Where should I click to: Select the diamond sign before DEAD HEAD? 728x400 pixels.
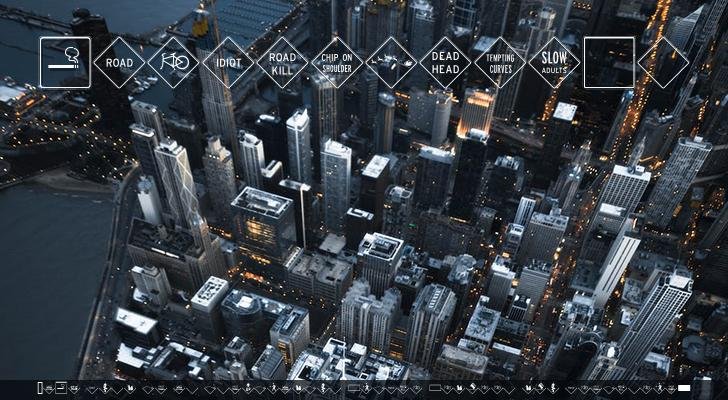point(391,62)
